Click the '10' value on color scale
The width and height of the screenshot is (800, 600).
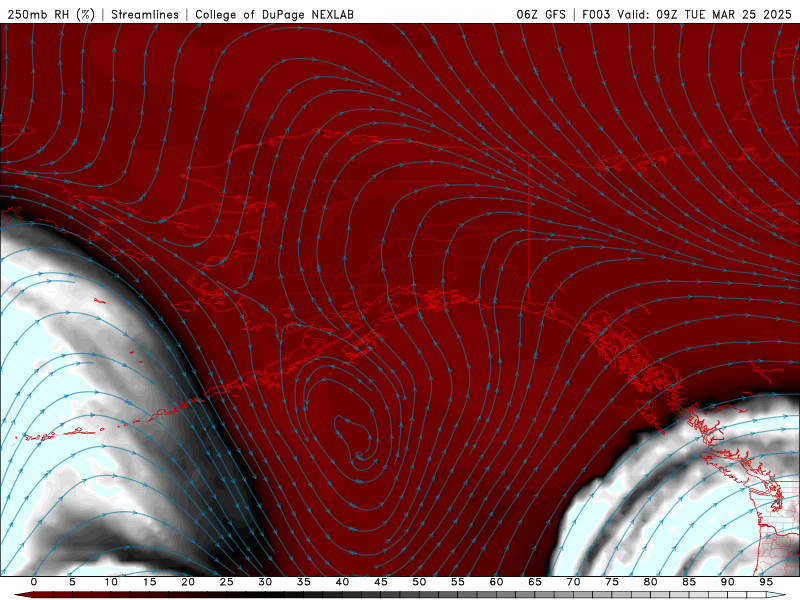[x=111, y=582]
